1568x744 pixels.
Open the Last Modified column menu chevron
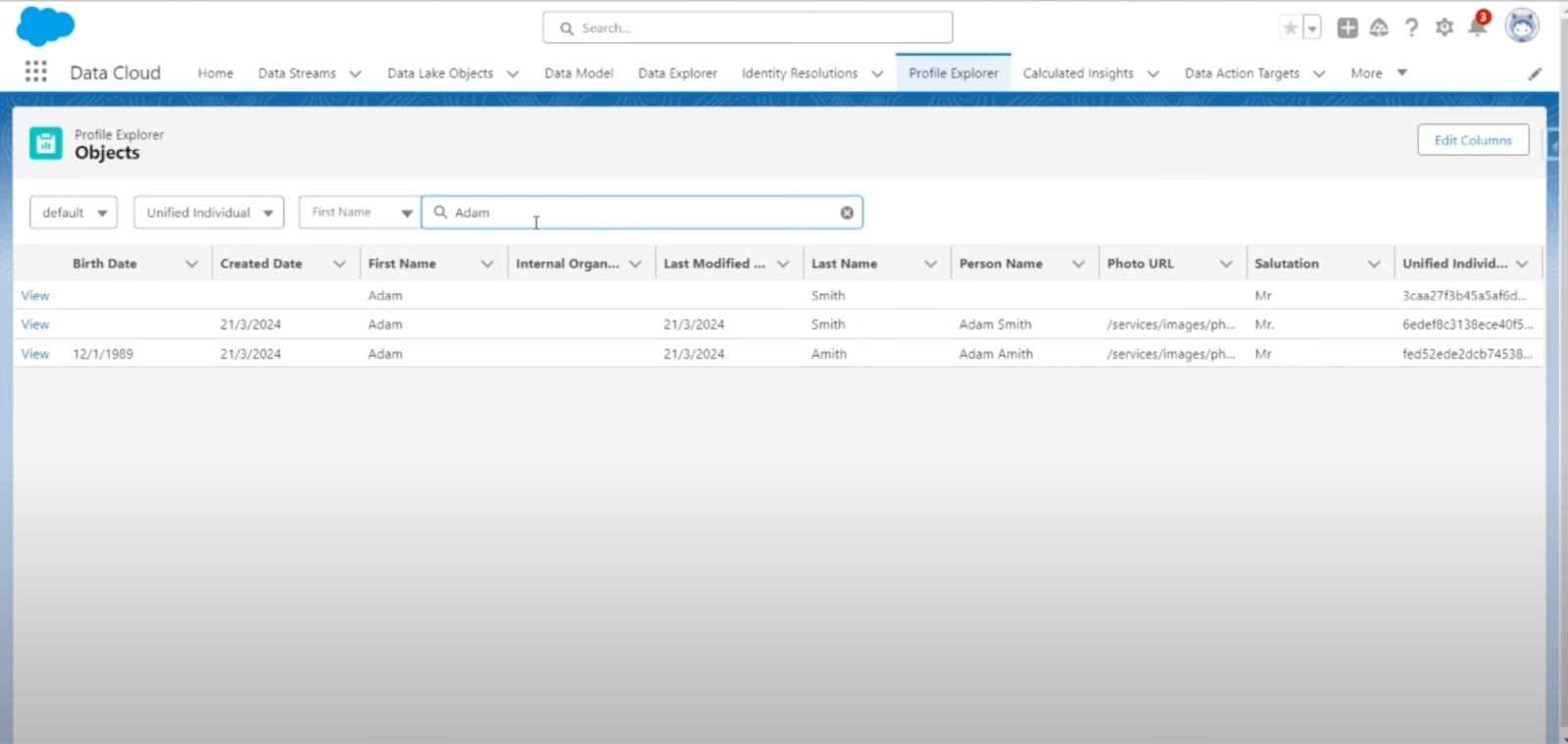point(783,264)
